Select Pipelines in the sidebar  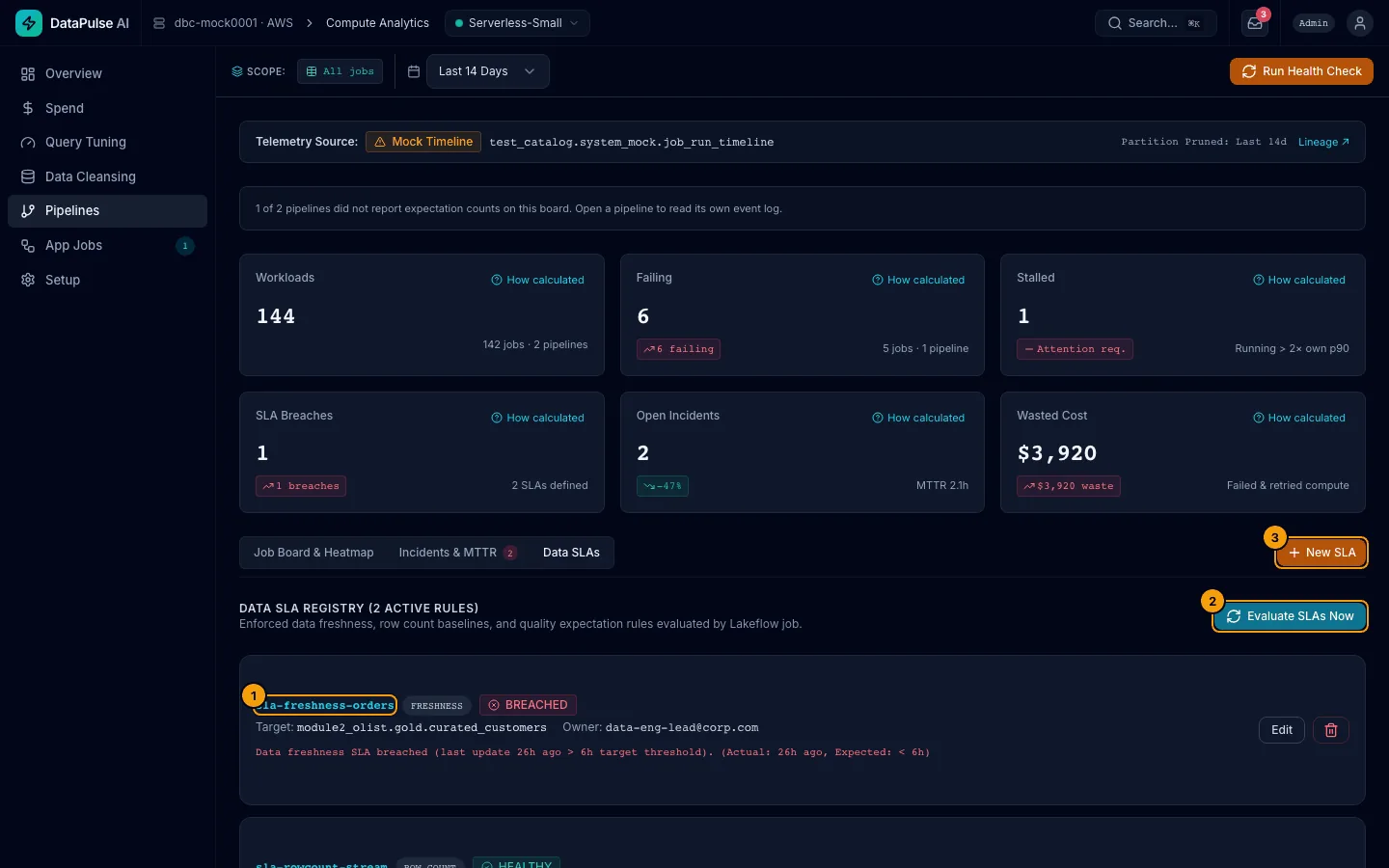click(107, 210)
